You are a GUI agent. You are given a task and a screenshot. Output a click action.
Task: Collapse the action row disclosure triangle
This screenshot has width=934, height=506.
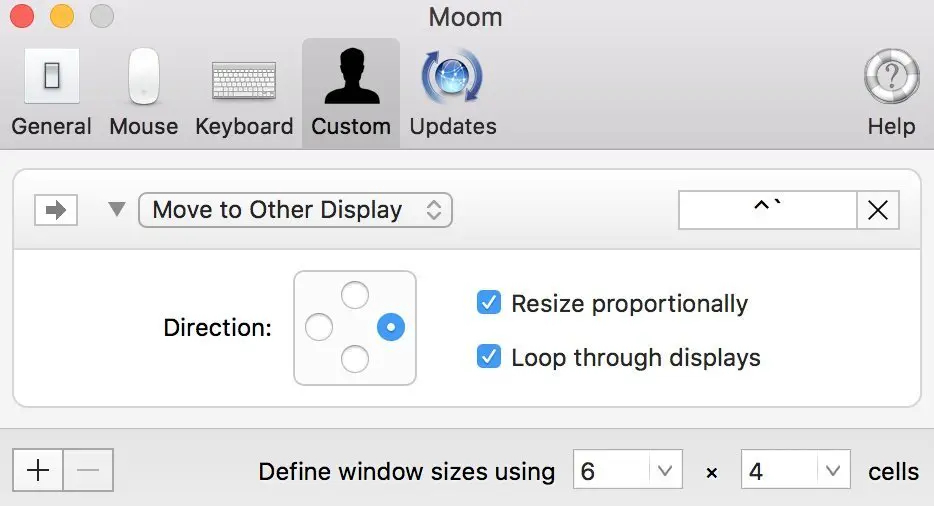tap(117, 210)
